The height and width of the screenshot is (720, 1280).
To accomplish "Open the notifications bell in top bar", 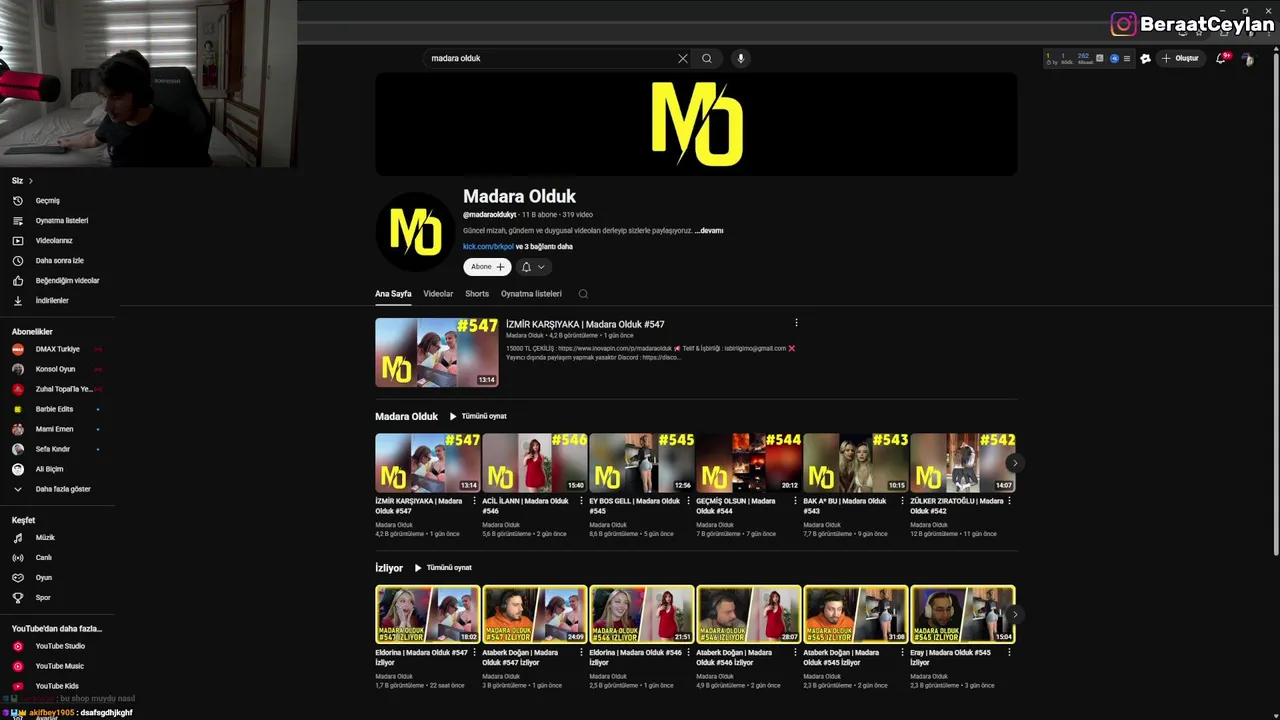I will (x=1221, y=59).
